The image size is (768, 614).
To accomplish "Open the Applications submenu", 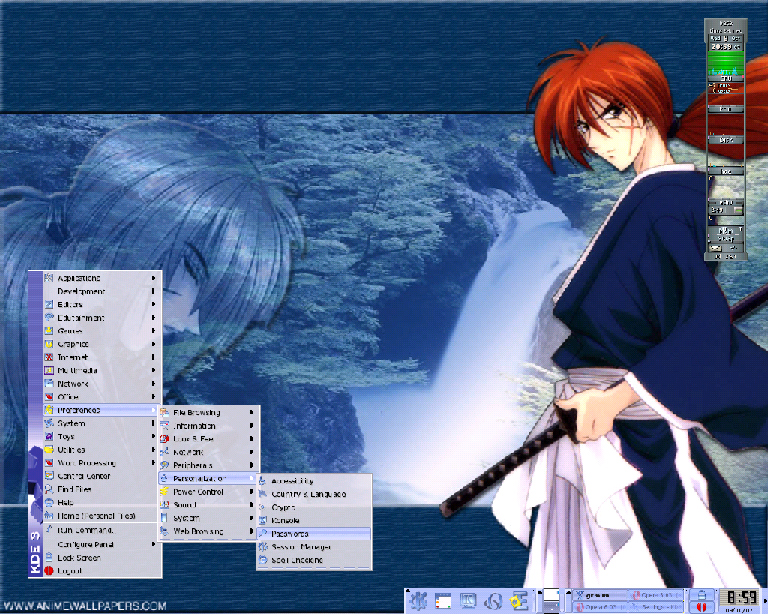I will click(x=102, y=278).
